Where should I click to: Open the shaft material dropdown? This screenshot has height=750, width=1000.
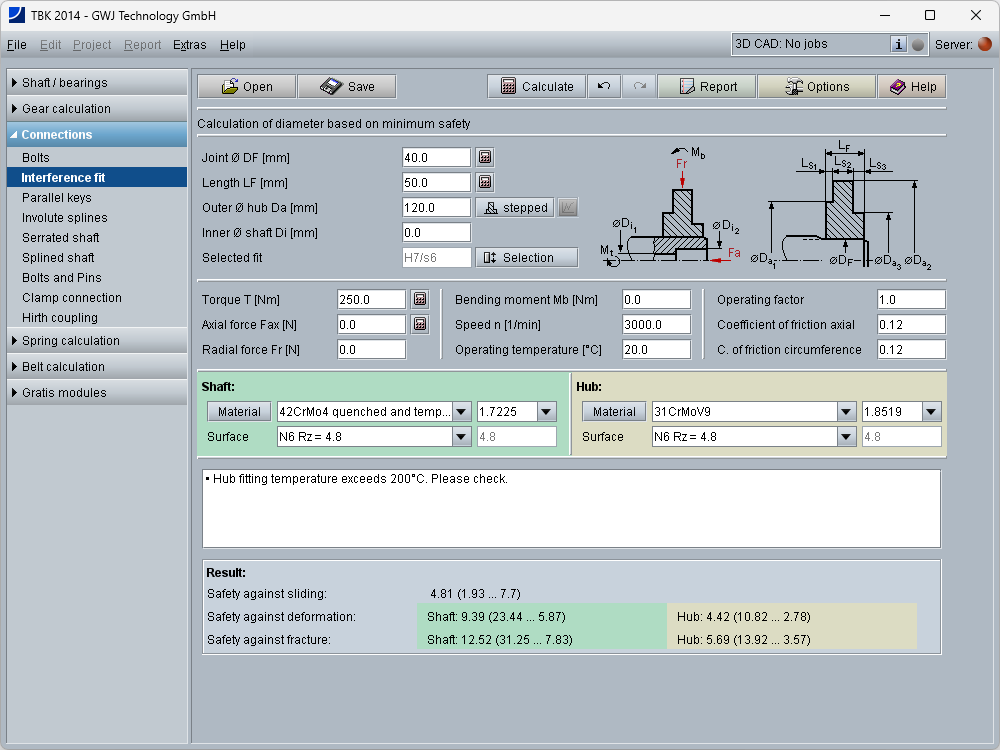(461, 412)
